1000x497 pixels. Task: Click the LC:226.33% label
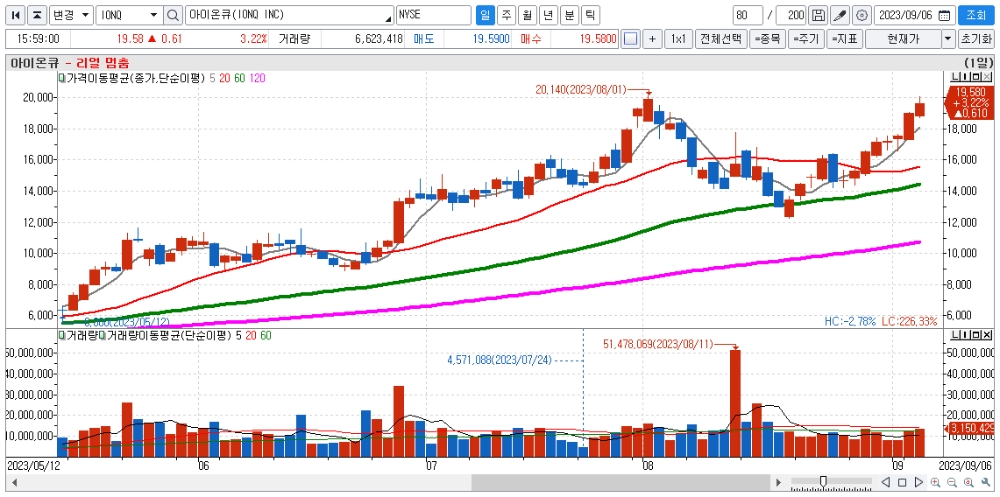point(909,321)
